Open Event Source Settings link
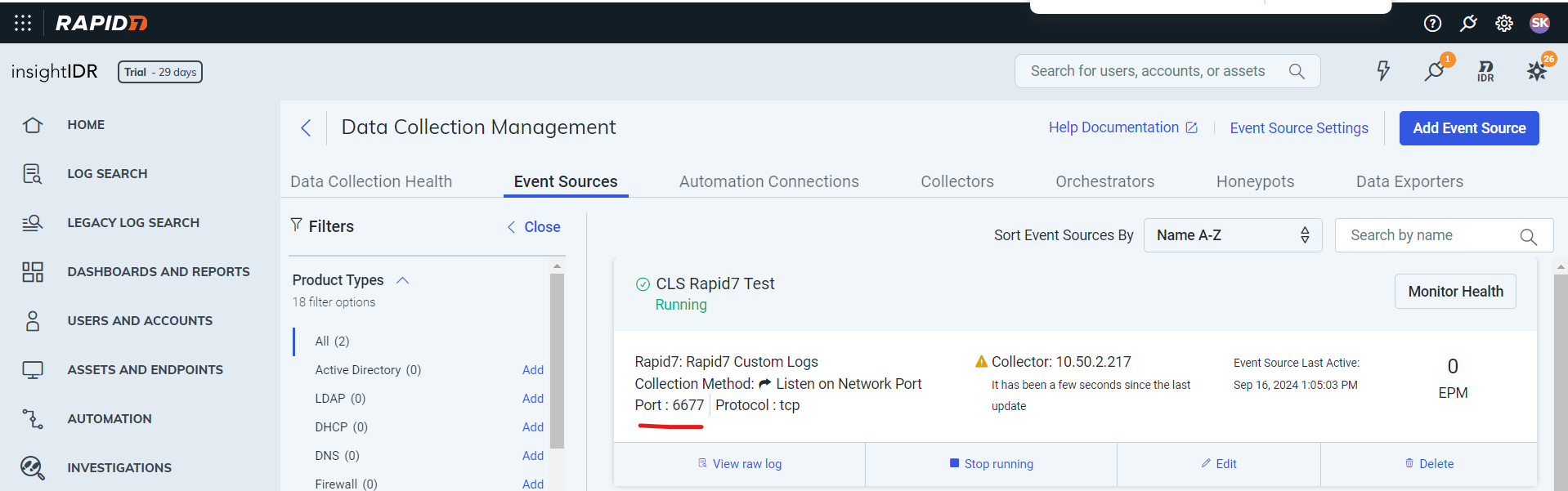This screenshot has height=491, width=1568. tap(1299, 128)
